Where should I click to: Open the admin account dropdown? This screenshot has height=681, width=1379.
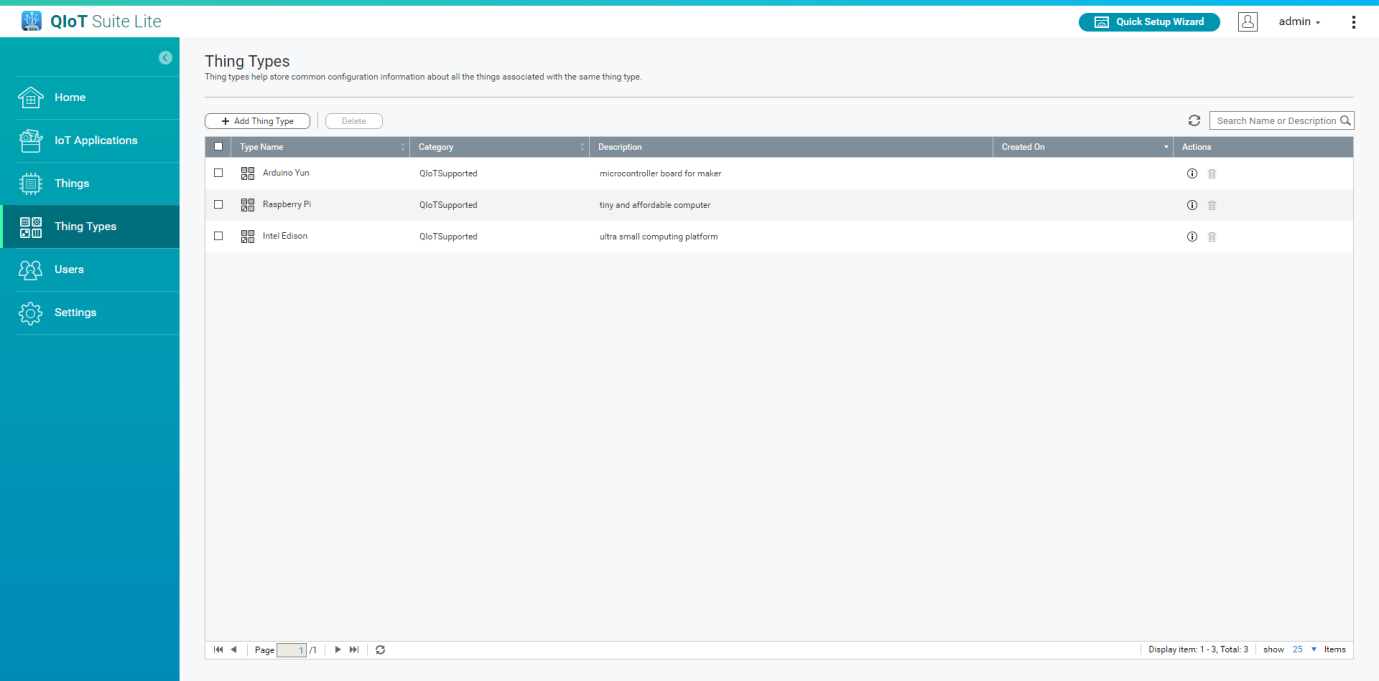click(1299, 22)
